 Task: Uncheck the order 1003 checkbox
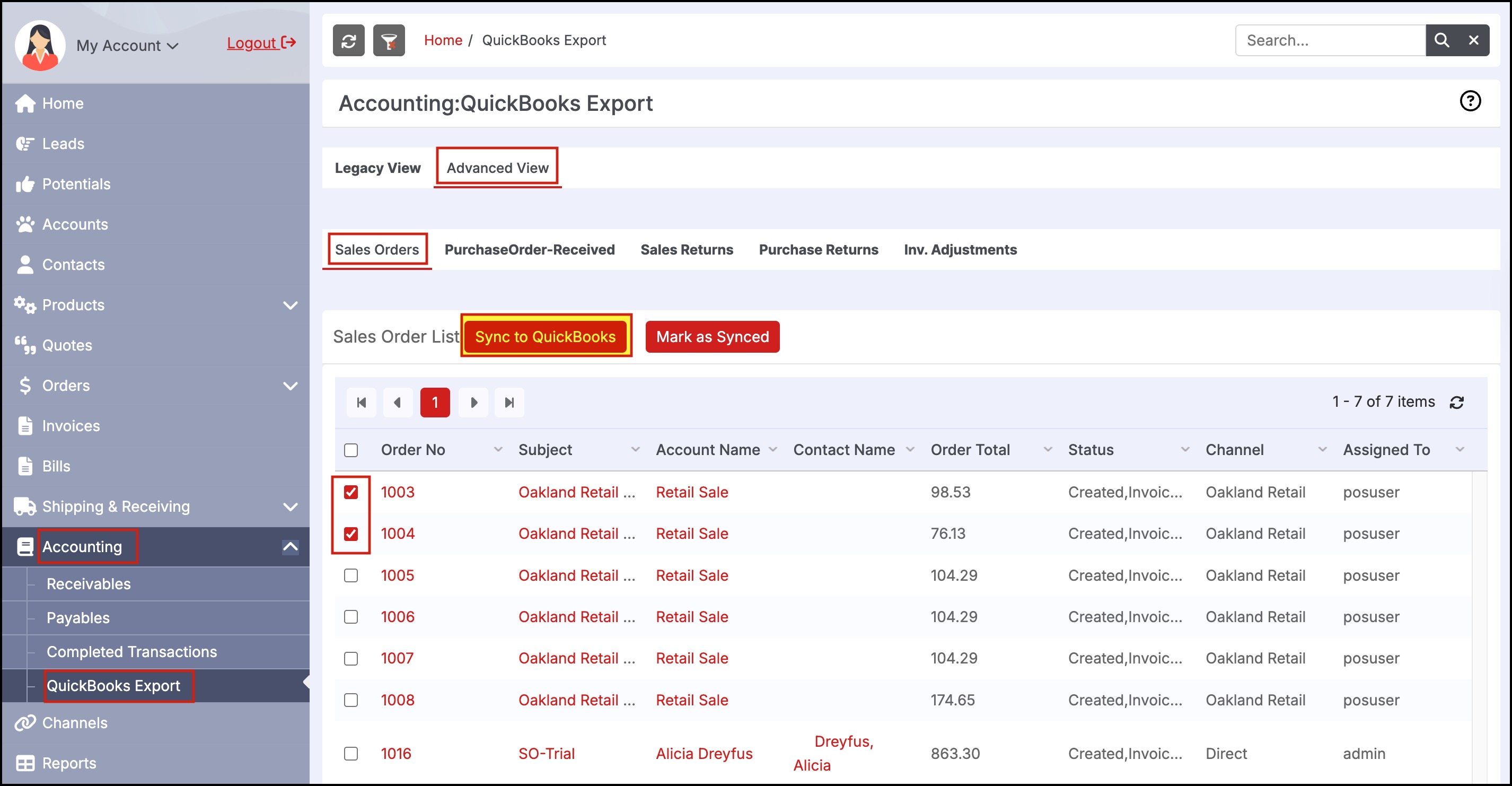[350, 492]
